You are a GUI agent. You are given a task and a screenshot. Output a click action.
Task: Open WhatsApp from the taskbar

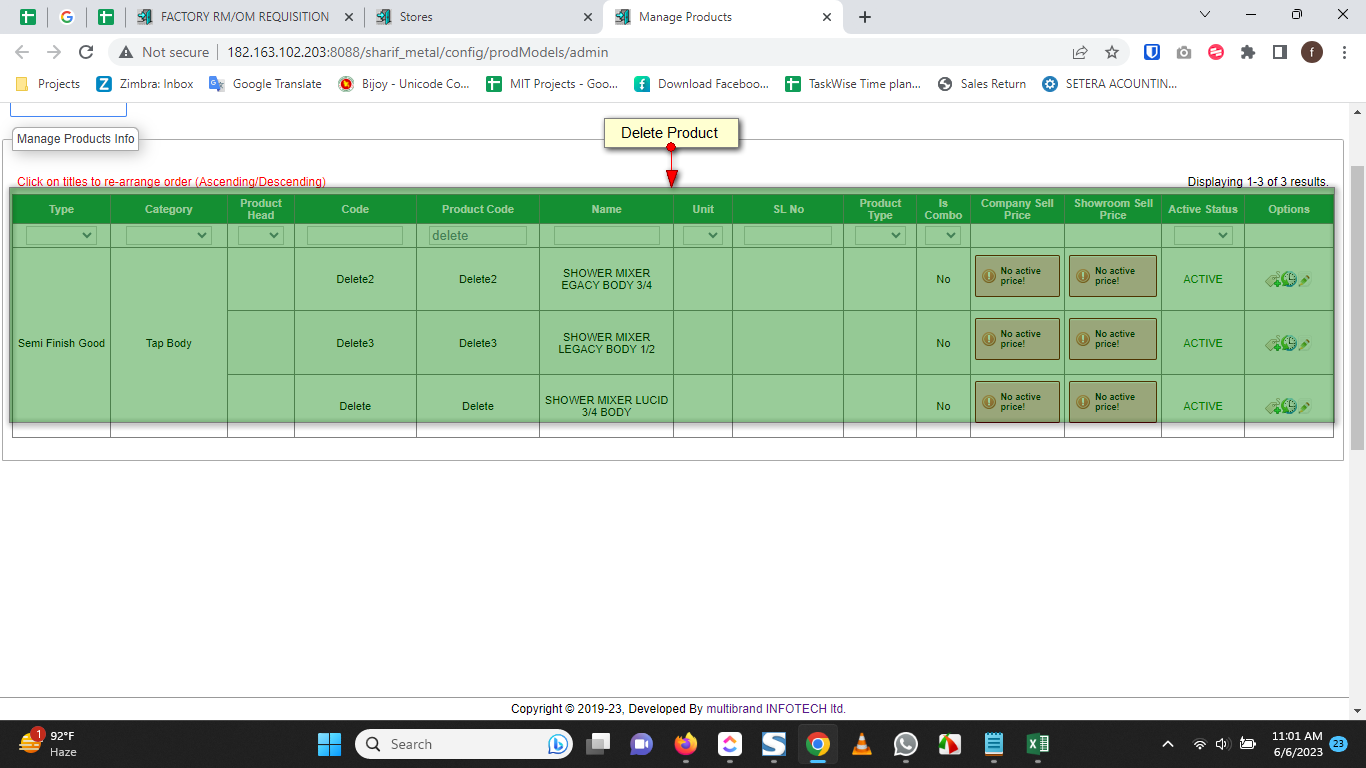pyautogui.click(x=905, y=744)
